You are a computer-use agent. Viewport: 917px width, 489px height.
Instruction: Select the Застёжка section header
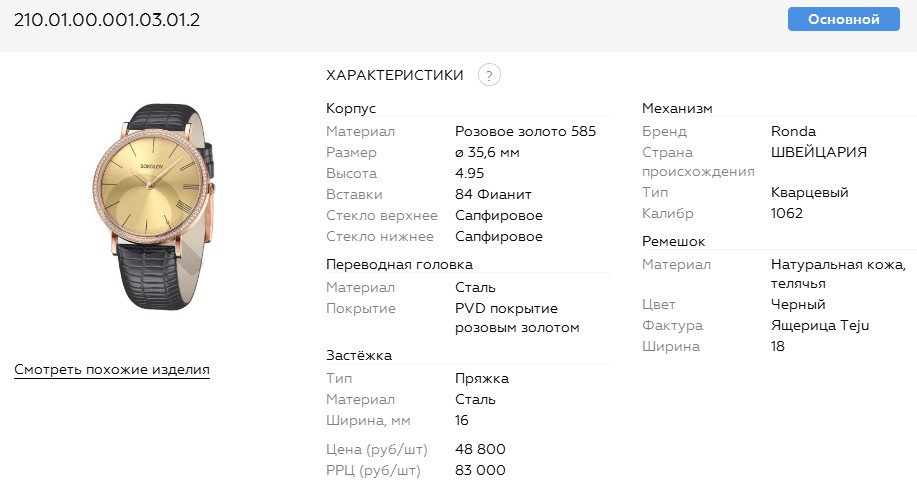[359, 355]
